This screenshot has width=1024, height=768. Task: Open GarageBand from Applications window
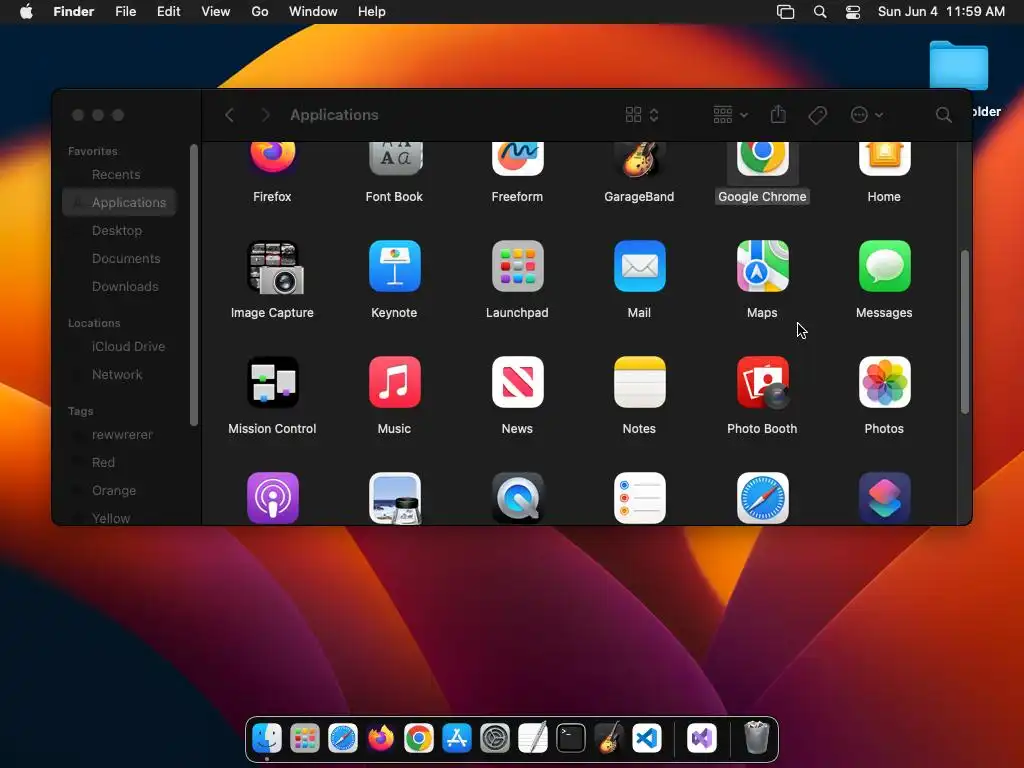(639, 159)
